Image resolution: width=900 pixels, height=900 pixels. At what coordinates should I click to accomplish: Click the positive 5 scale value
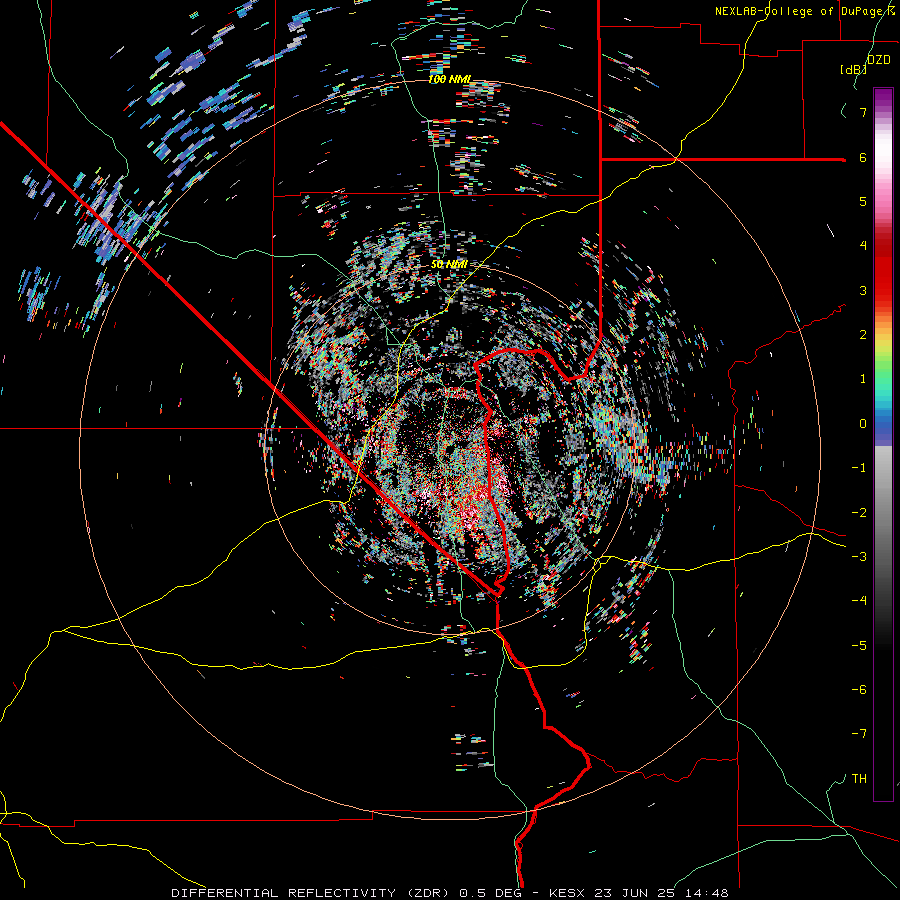[x=863, y=201]
